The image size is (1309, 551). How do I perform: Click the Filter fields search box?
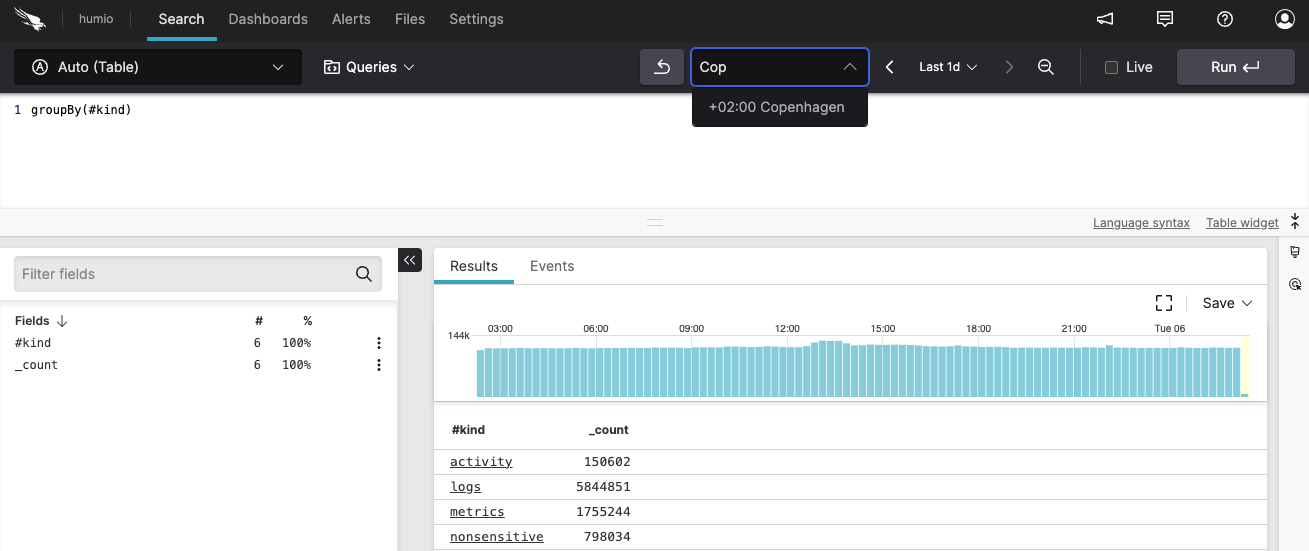[185, 274]
